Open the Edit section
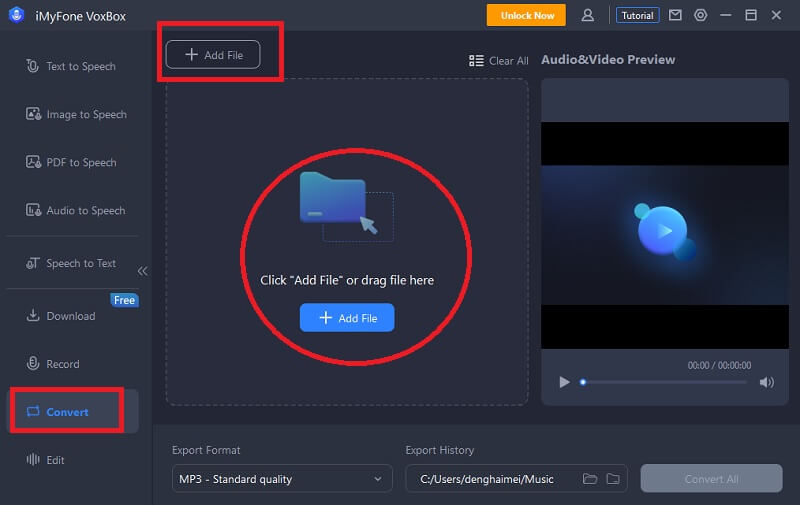The width and height of the screenshot is (800, 505). (x=45, y=460)
